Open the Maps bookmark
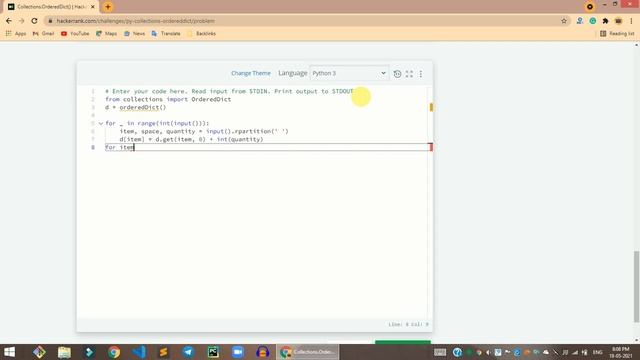 107,33
